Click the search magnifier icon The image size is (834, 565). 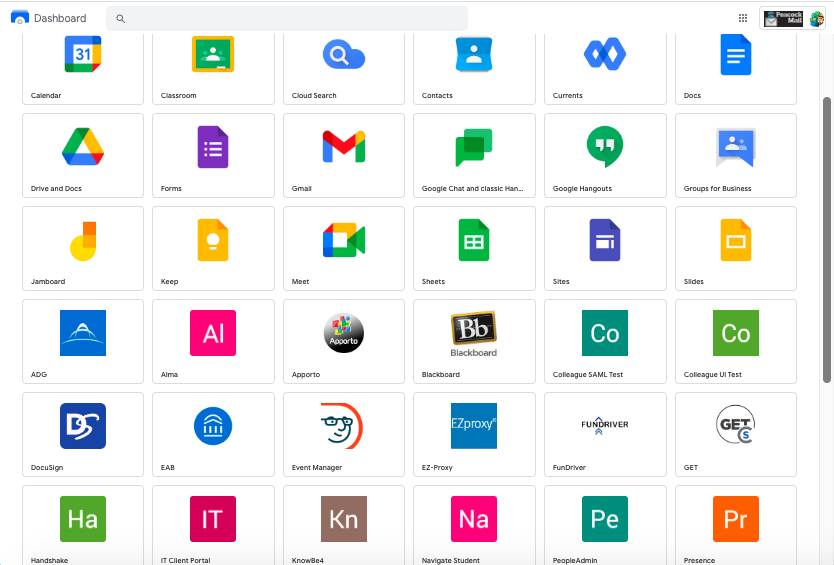tap(121, 19)
